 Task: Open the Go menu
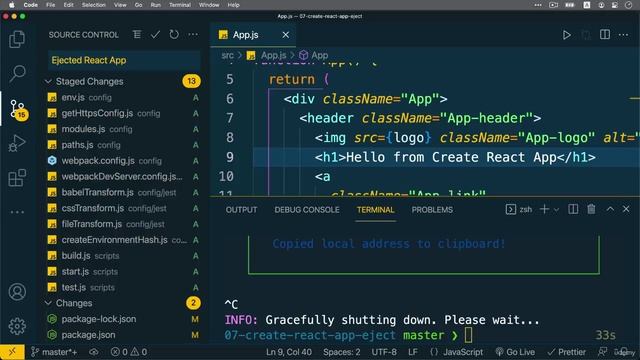(138, 5)
